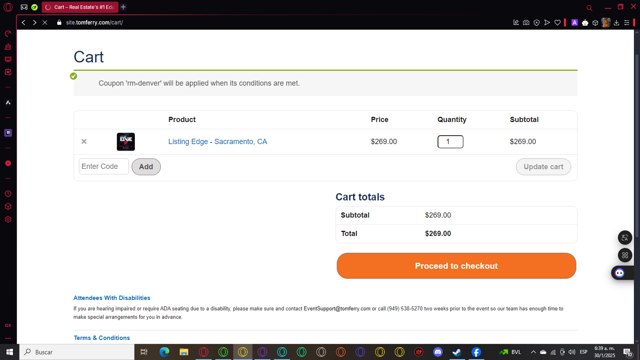Open File Explorer from taskbar
640x360 pixels.
(184, 352)
